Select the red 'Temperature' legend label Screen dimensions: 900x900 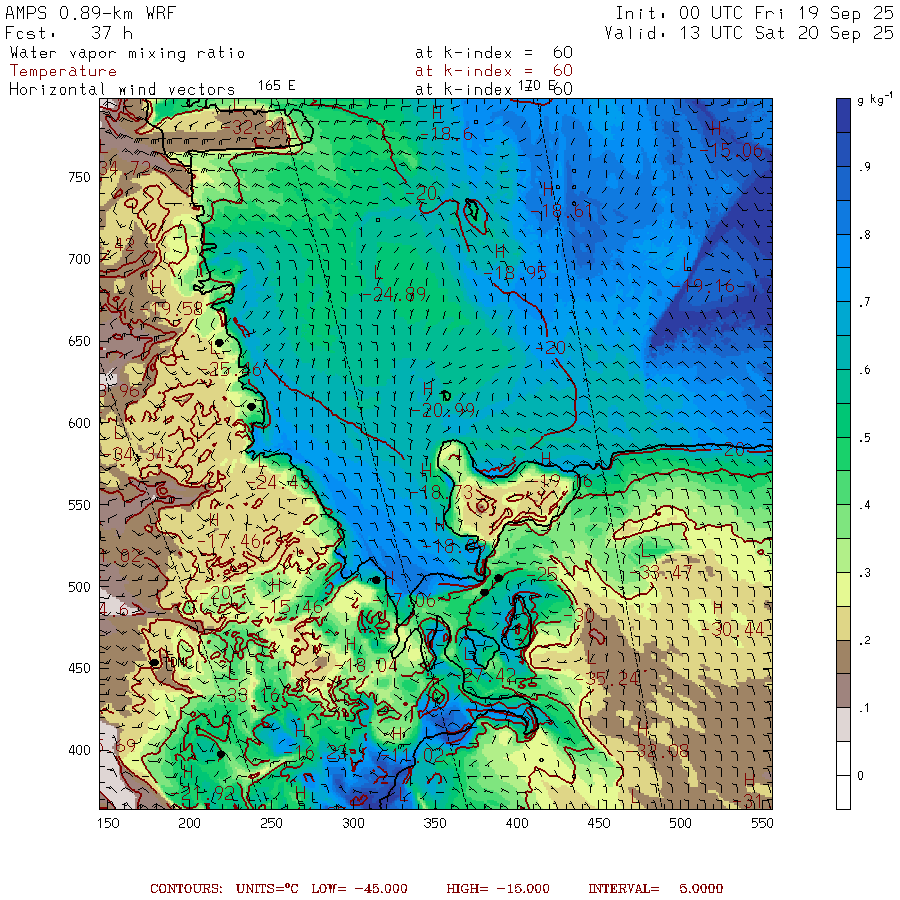coord(63,71)
